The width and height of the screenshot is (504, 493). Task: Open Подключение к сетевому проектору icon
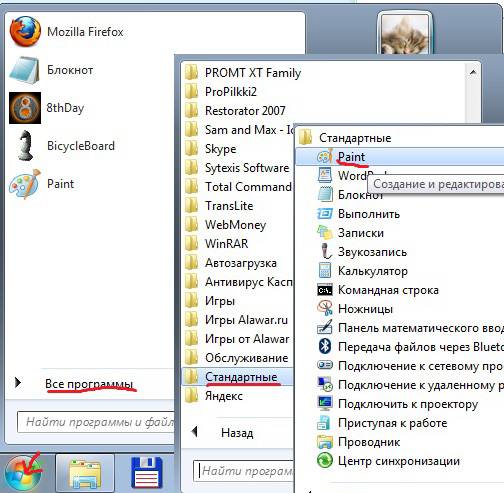tap(325, 365)
